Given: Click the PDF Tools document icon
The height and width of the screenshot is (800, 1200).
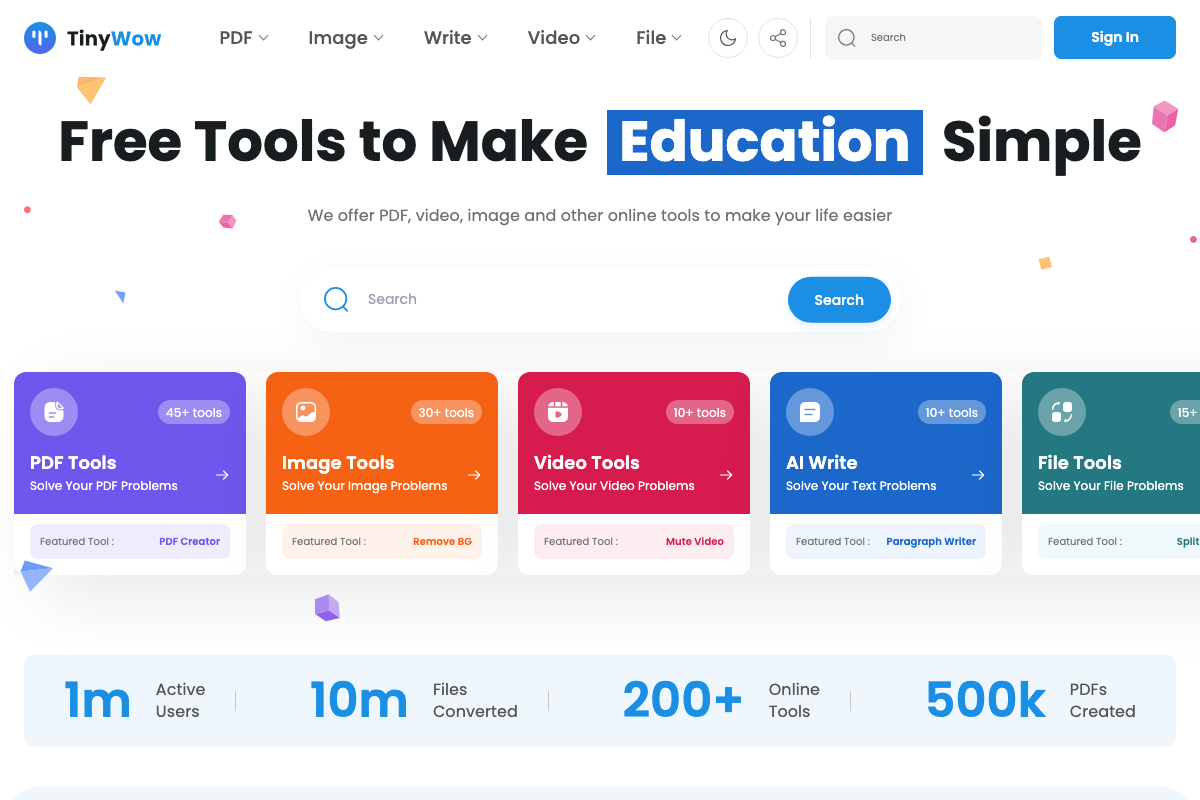Looking at the screenshot, I should [x=54, y=412].
